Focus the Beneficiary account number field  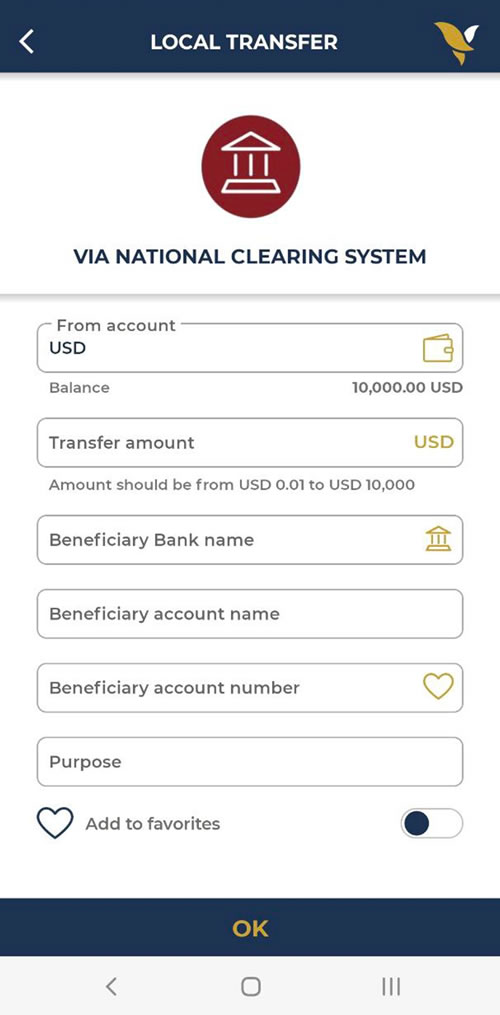coord(250,687)
